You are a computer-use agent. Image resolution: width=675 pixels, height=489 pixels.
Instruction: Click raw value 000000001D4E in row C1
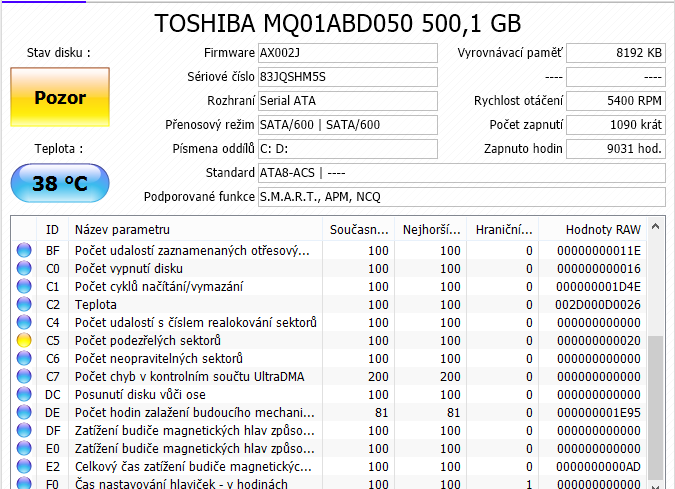(598, 287)
